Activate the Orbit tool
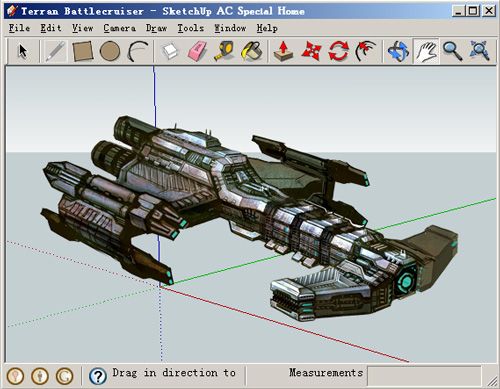 pyautogui.click(x=398, y=51)
